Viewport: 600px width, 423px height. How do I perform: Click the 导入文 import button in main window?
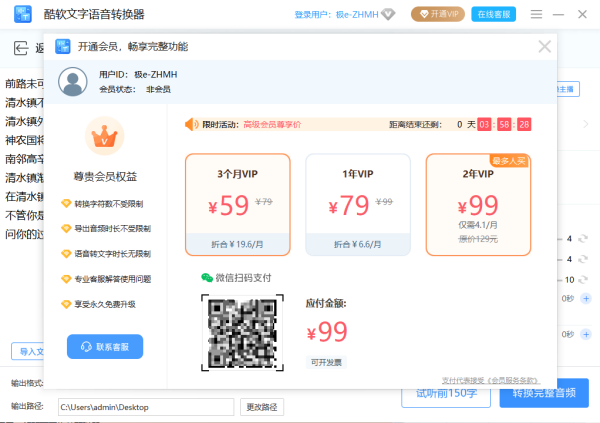coord(28,351)
